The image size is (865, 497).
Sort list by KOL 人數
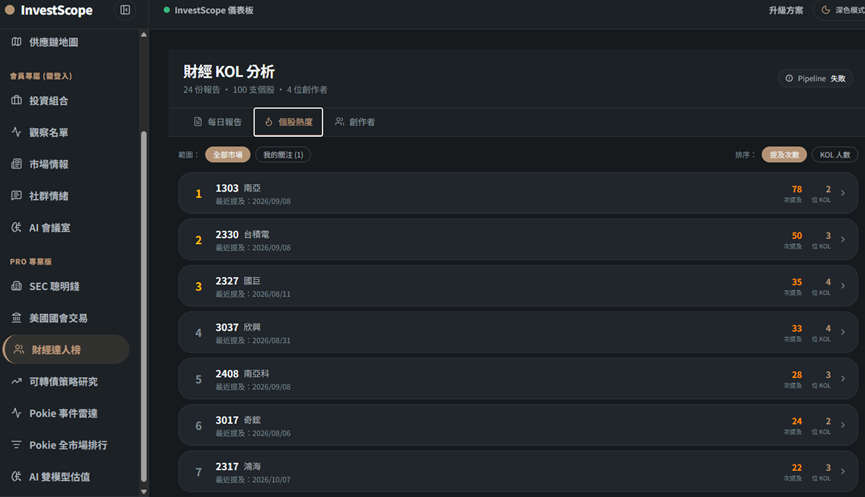click(835, 155)
